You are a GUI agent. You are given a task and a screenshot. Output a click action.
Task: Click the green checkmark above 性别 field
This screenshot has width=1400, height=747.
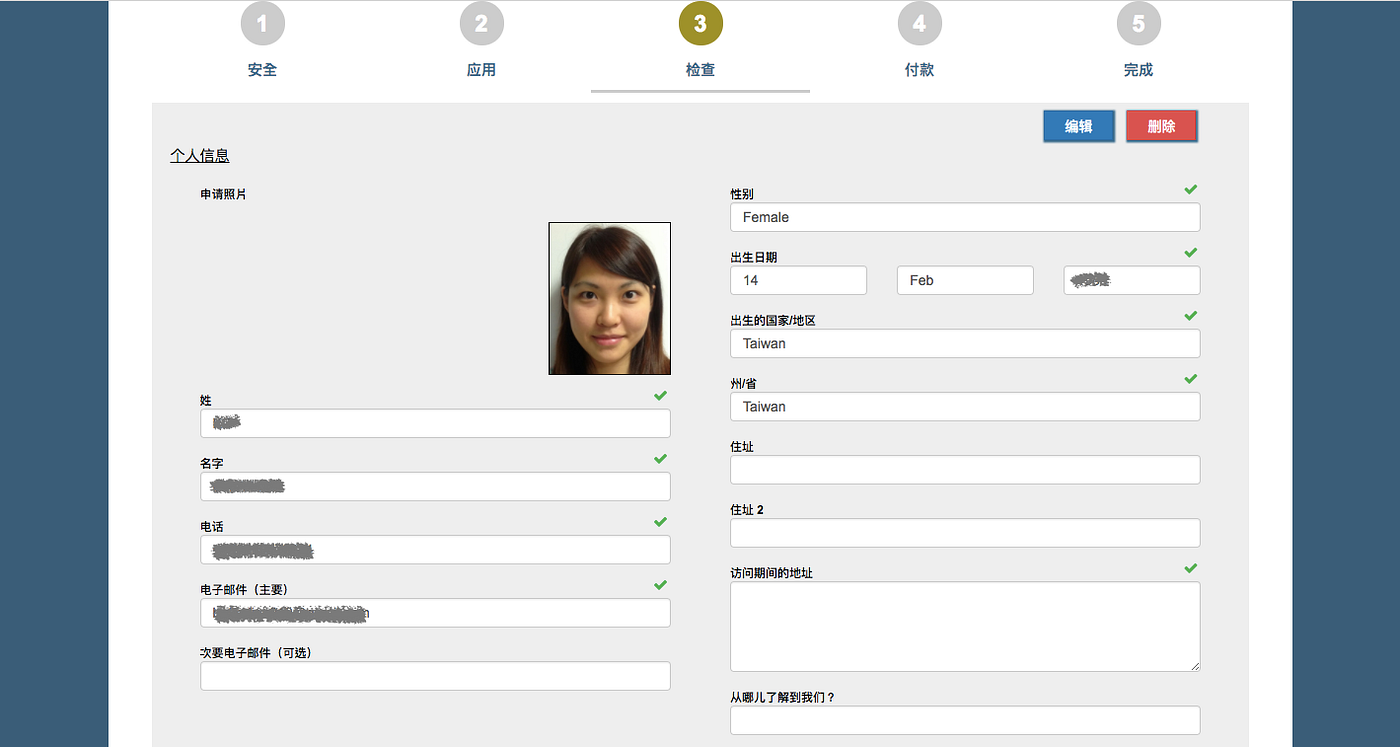[1190, 189]
